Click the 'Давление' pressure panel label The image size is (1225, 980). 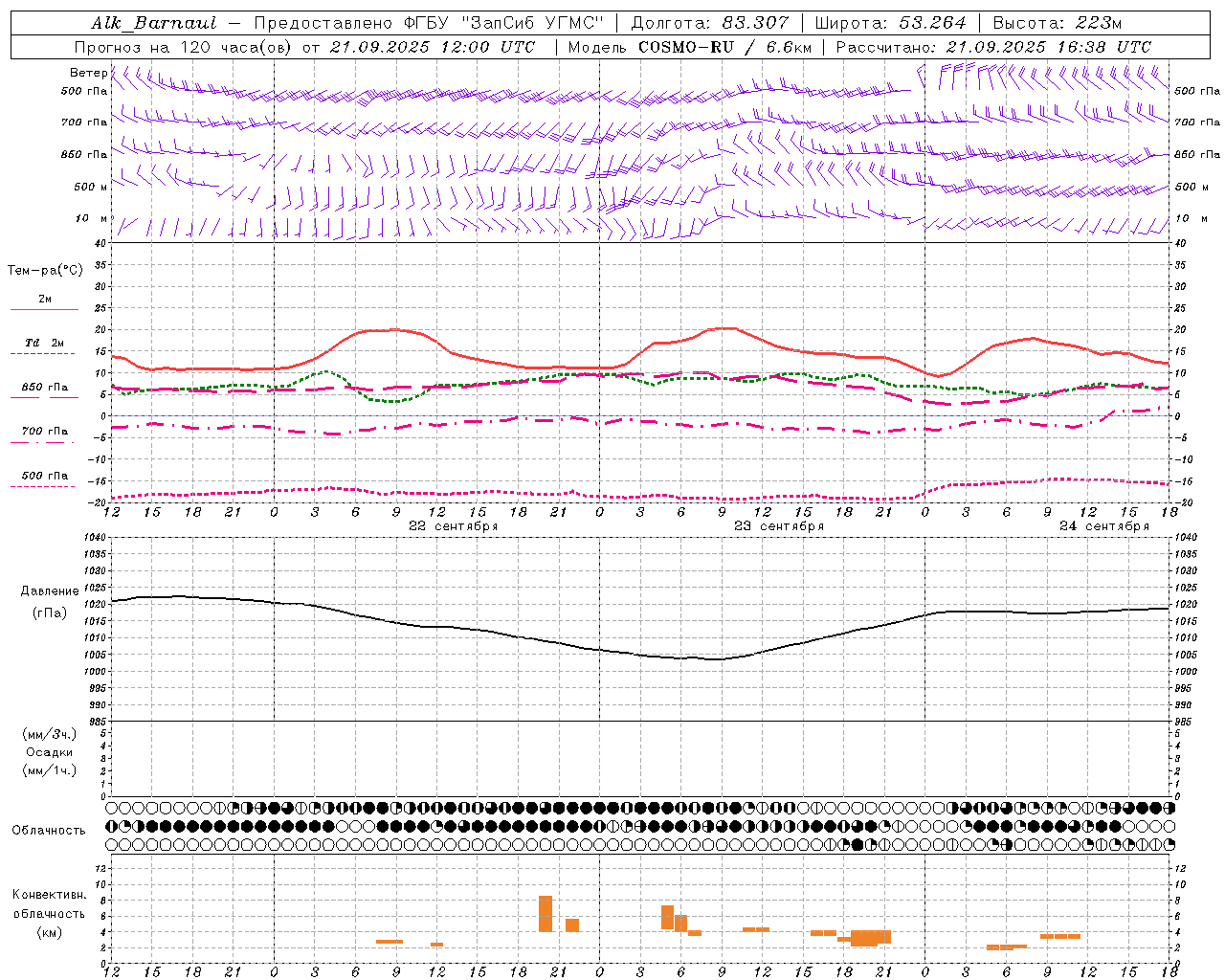[48, 591]
